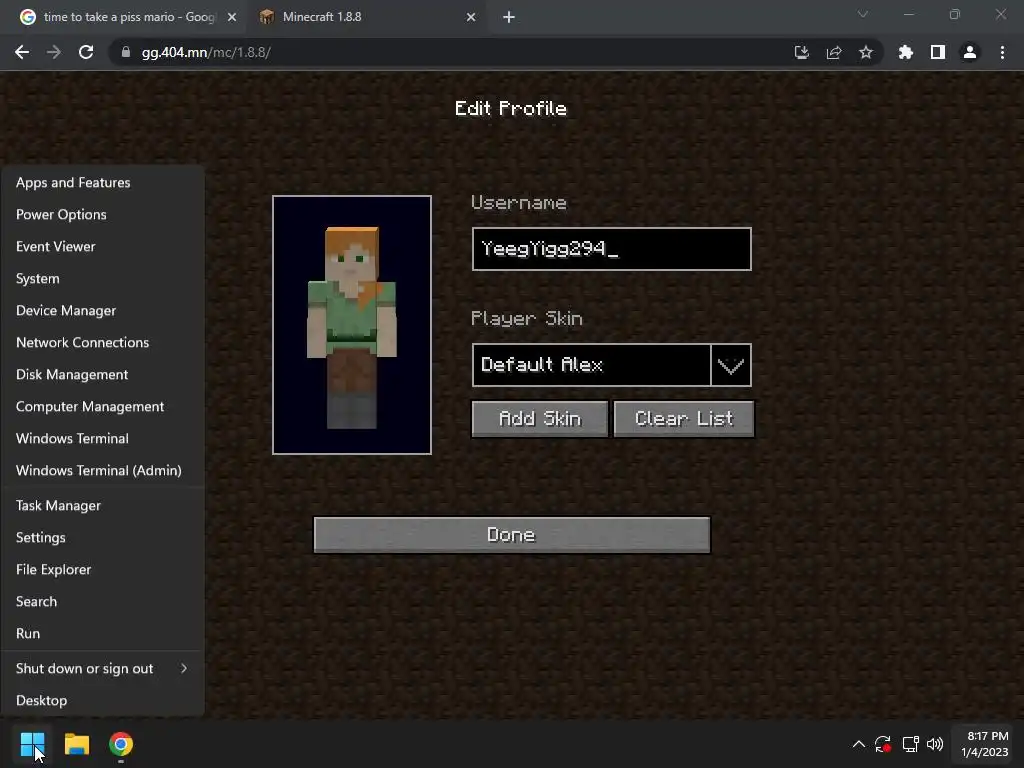Image resolution: width=1024 pixels, height=768 pixels.
Task: Close the Minecraft 1.8.8 tab
Action: click(471, 17)
